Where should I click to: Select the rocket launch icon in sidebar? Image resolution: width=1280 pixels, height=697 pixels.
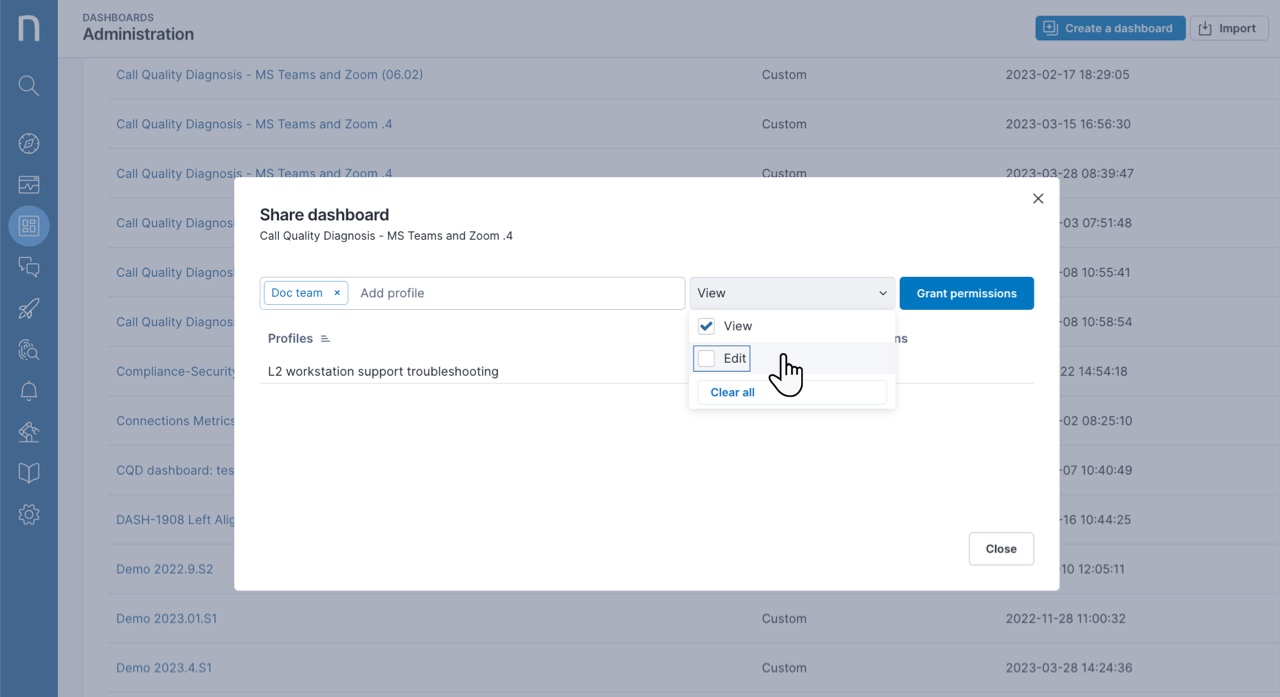click(x=29, y=308)
